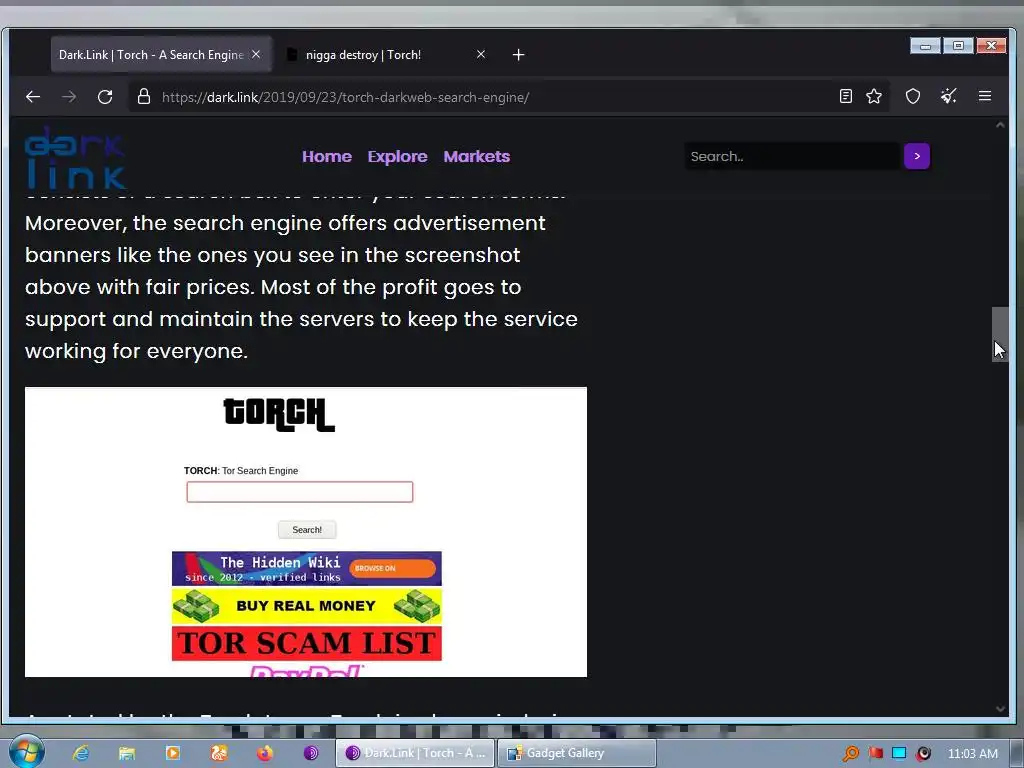
Task: Click the scrollbar up arrow
Action: coord(1000,125)
